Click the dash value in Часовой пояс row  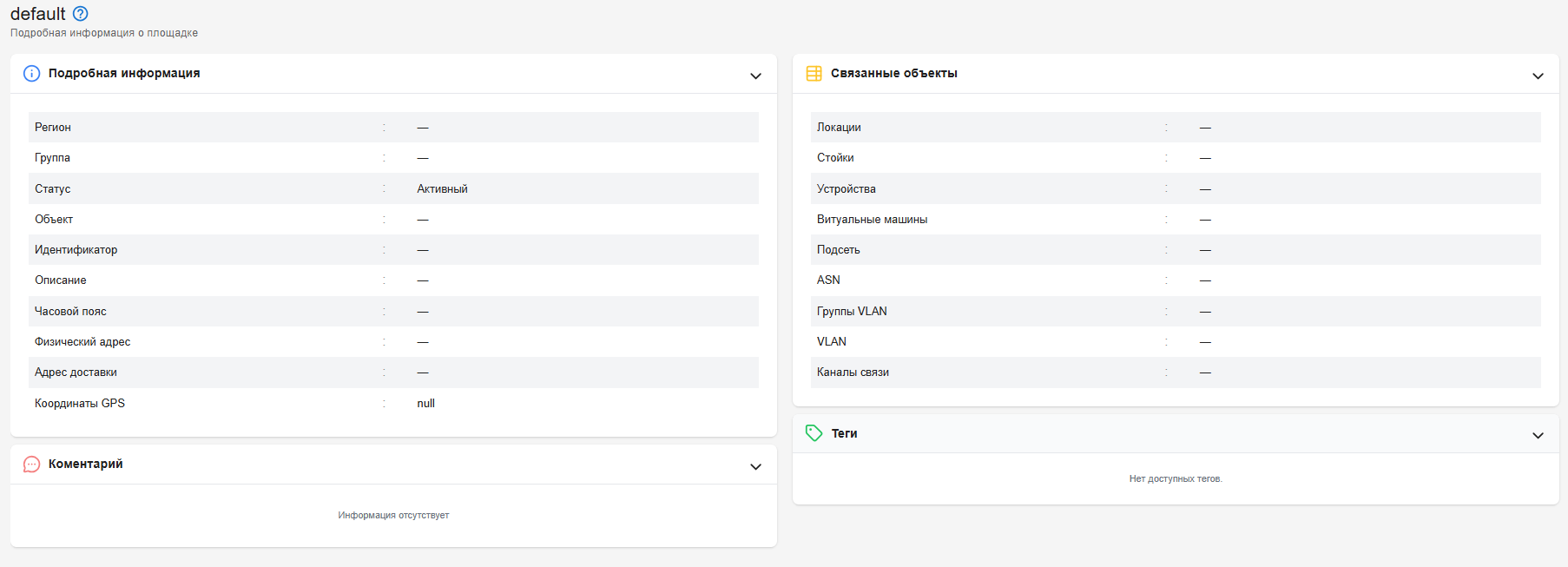point(423,312)
